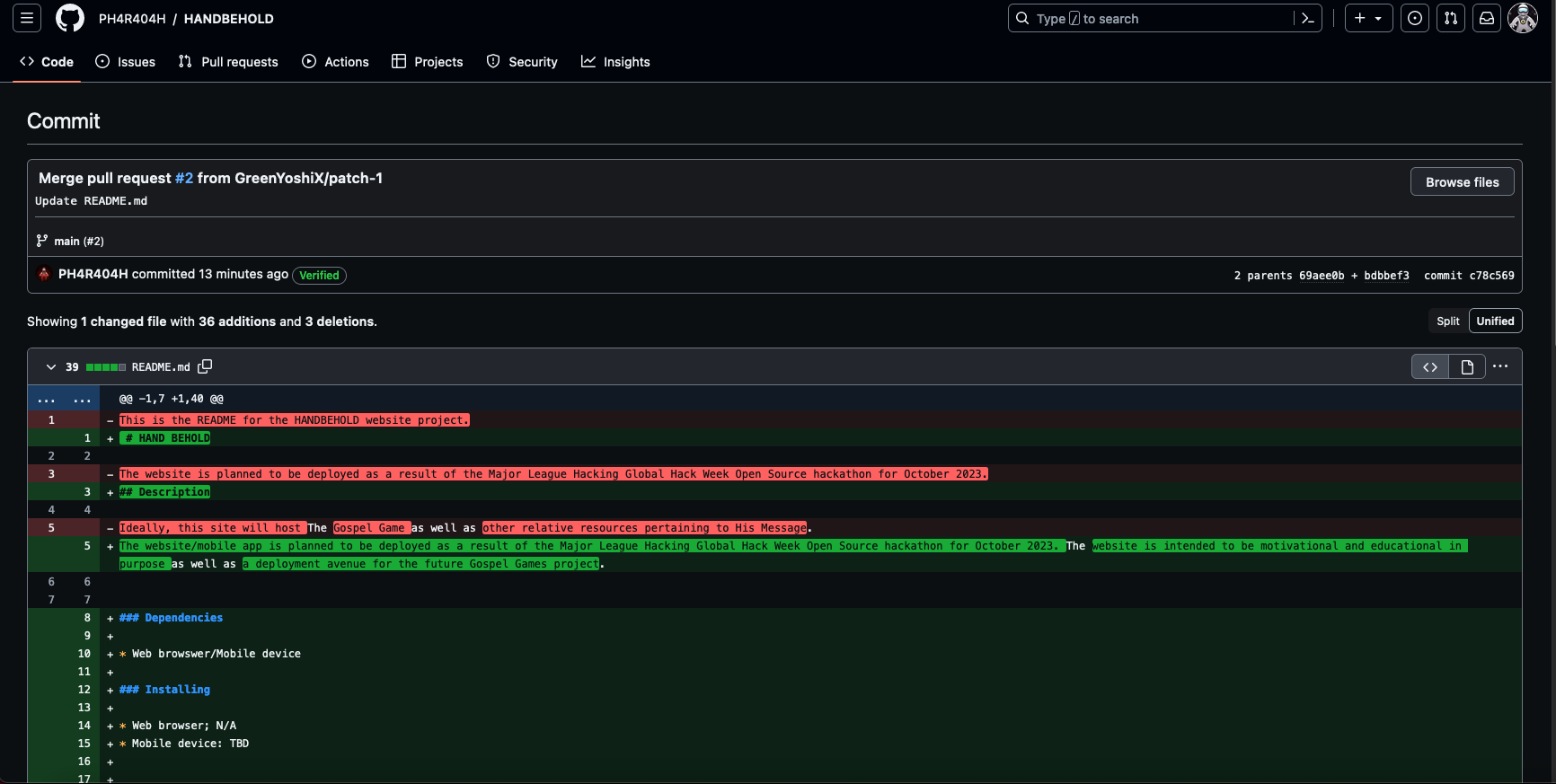Open the Actions tab
Image resolution: width=1556 pixels, height=784 pixels.
(x=335, y=62)
